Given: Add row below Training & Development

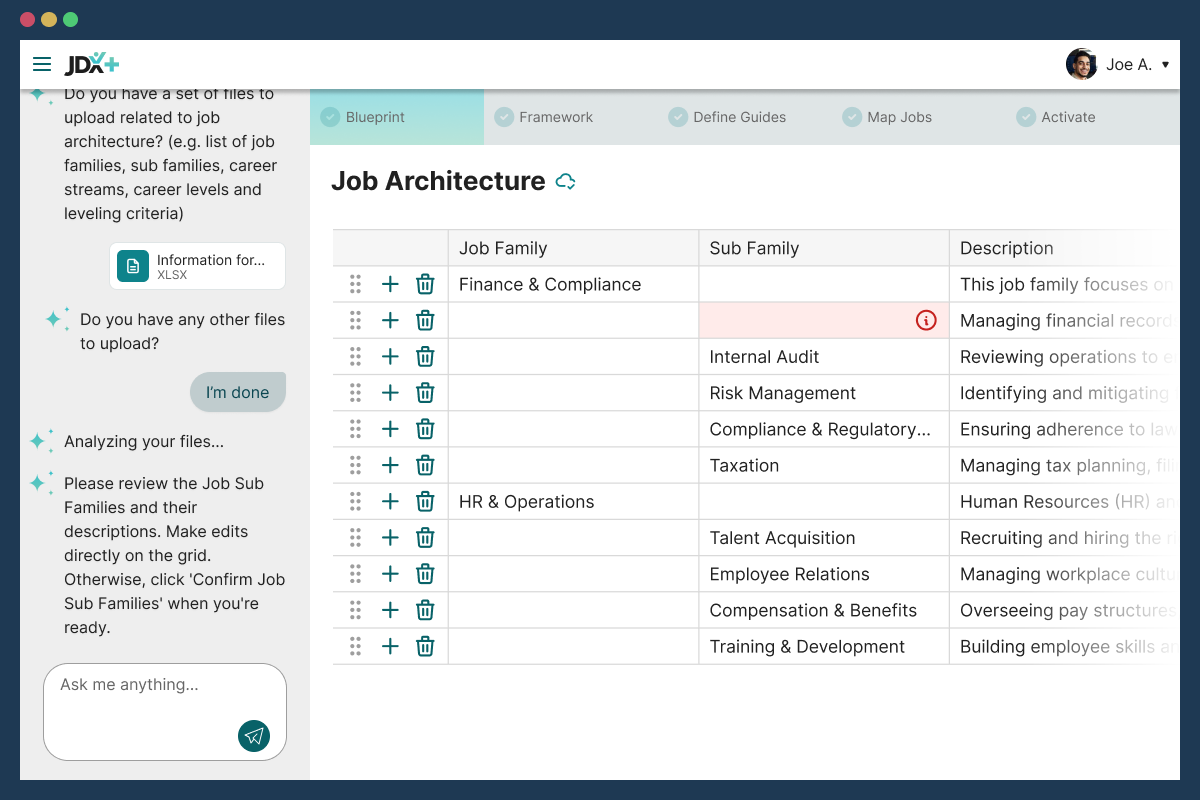Looking at the screenshot, I should [390, 647].
